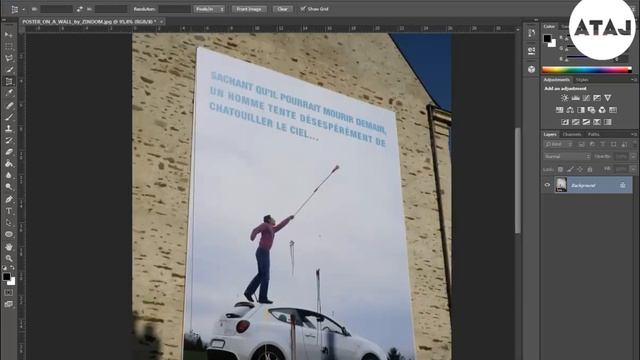Toggle lock transparent pixels

click(560, 169)
